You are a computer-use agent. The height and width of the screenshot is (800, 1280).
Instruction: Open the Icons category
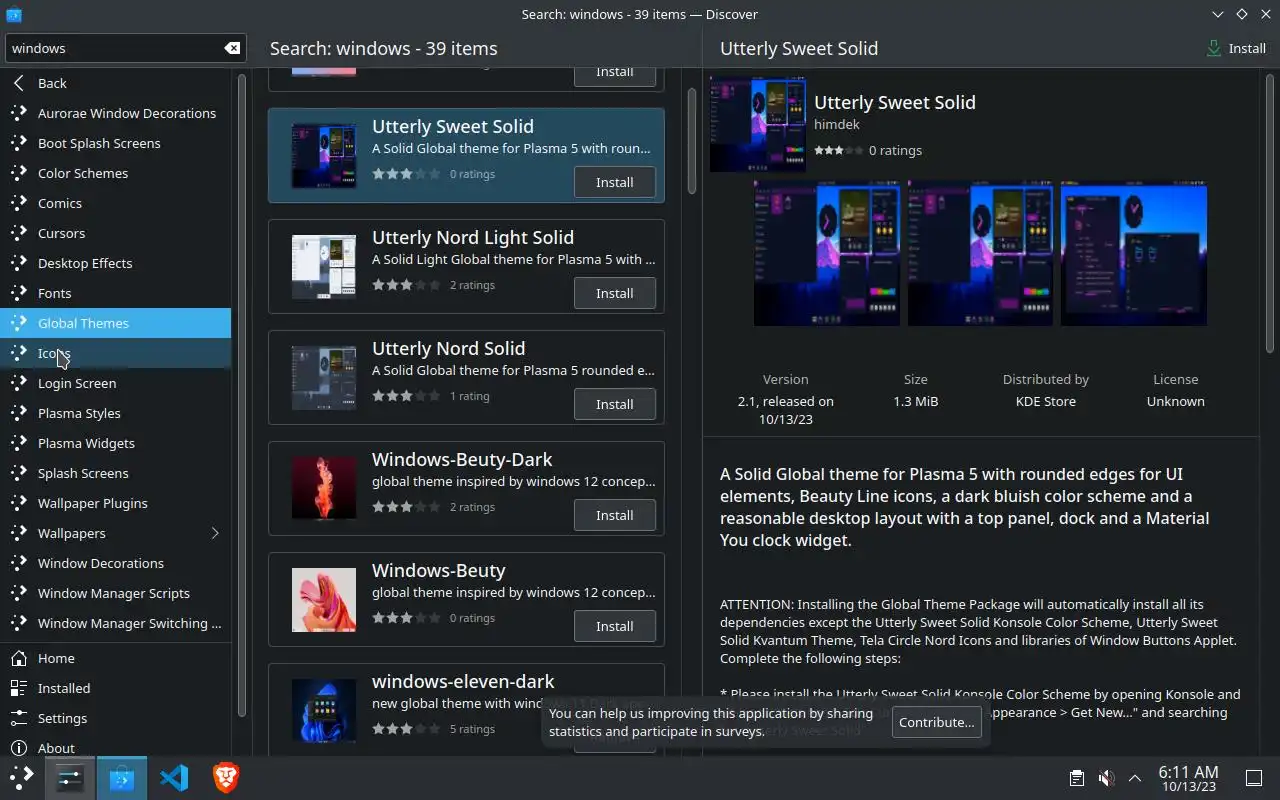(x=115, y=353)
